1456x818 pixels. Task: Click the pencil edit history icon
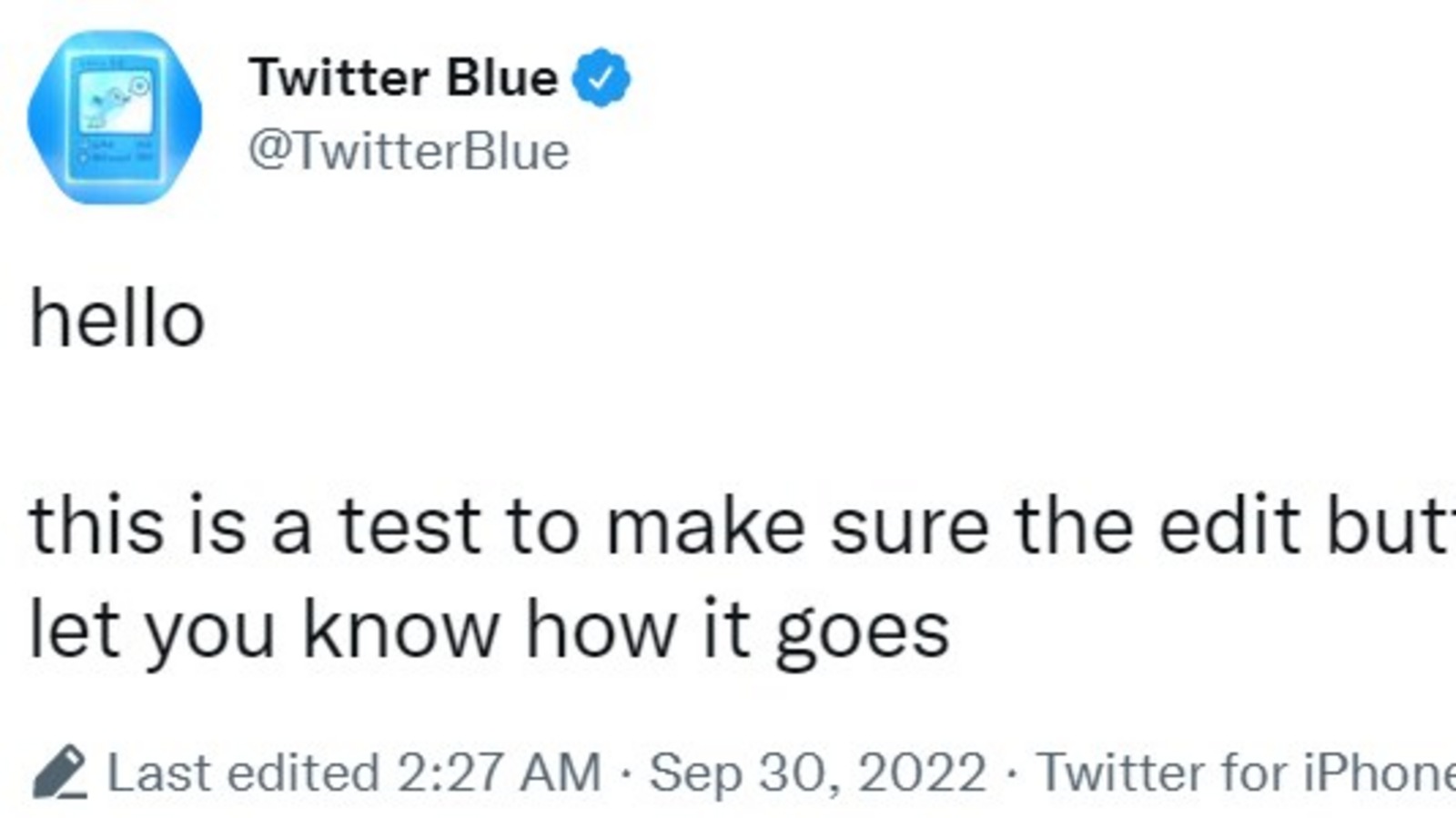(60, 773)
